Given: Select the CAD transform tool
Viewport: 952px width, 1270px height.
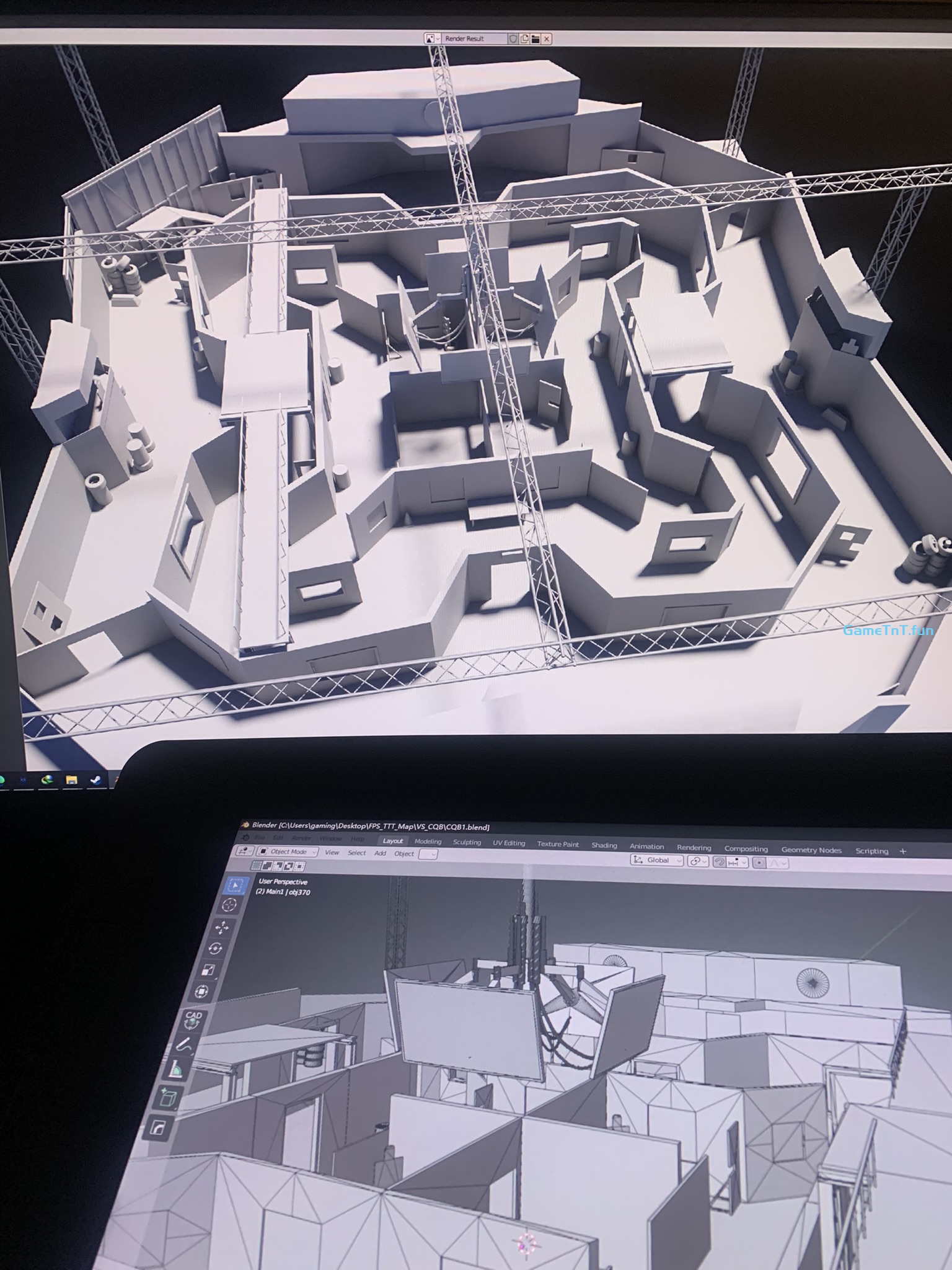Looking at the screenshot, I should click(193, 1021).
